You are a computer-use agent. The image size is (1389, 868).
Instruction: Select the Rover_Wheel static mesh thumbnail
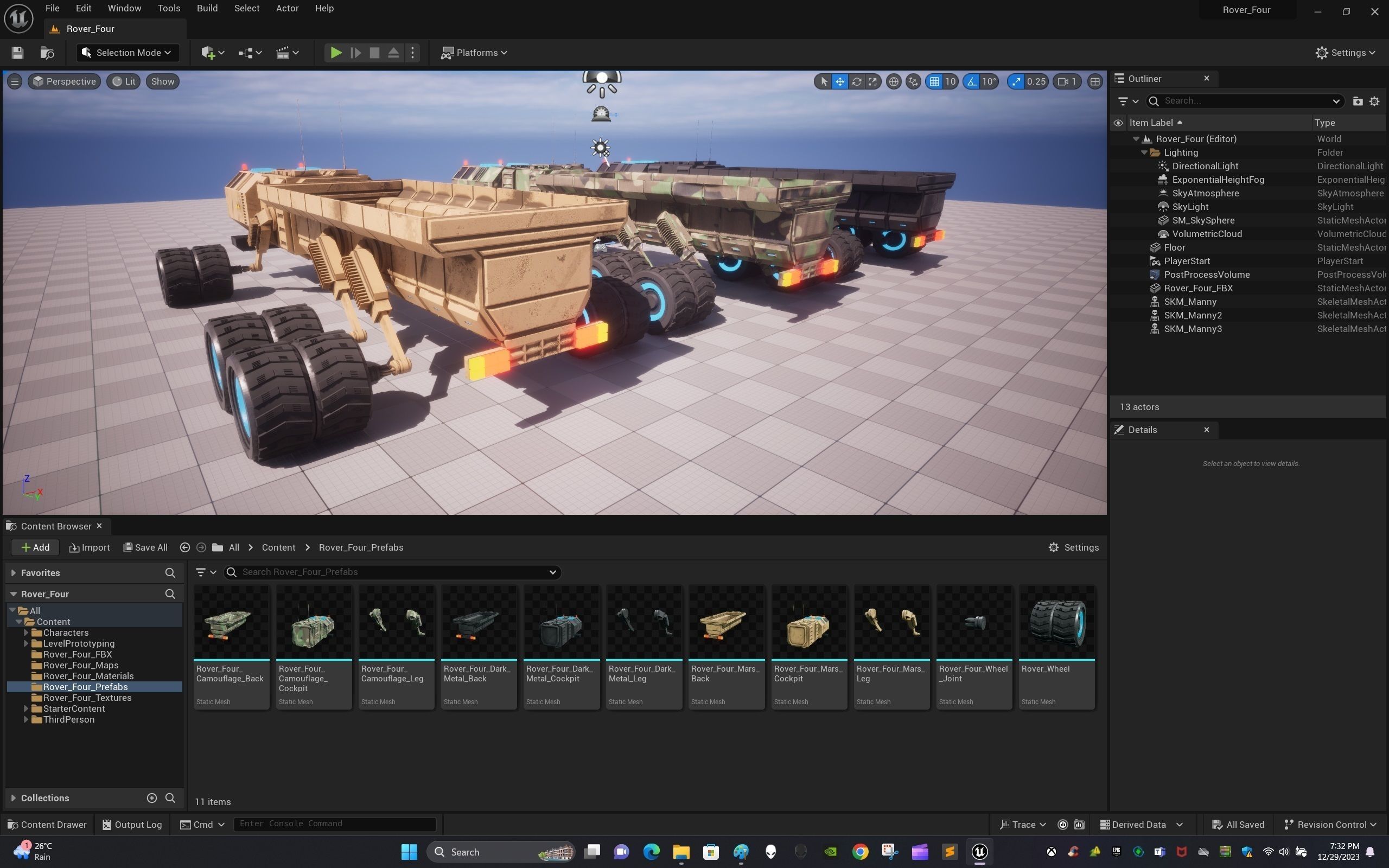1057,622
